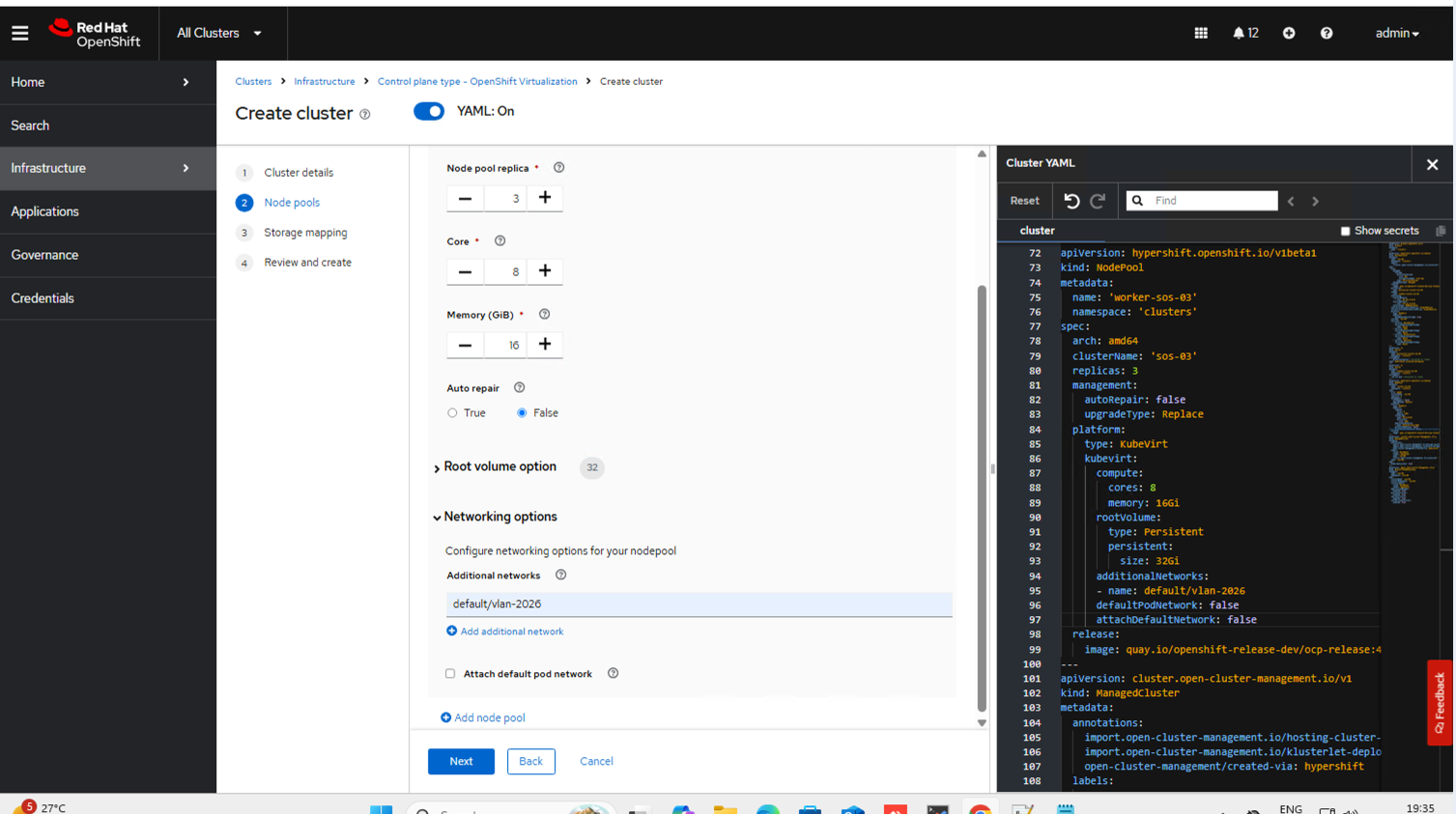Open the Clusters breadcrumb link
The image size is (1456, 814).
pyautogui.click(x=253, y=81)
